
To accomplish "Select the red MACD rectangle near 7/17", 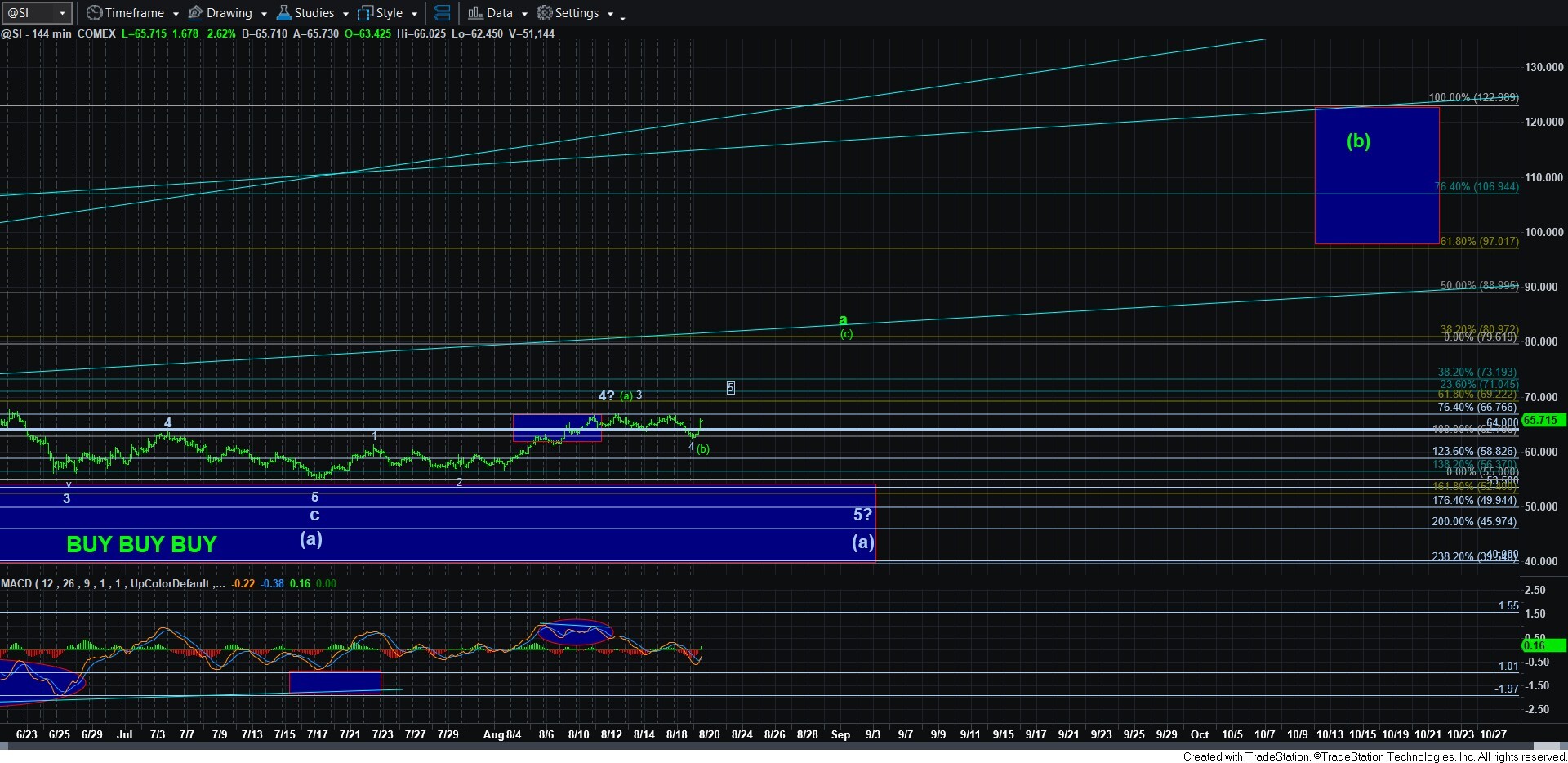I will coord(336,682).
